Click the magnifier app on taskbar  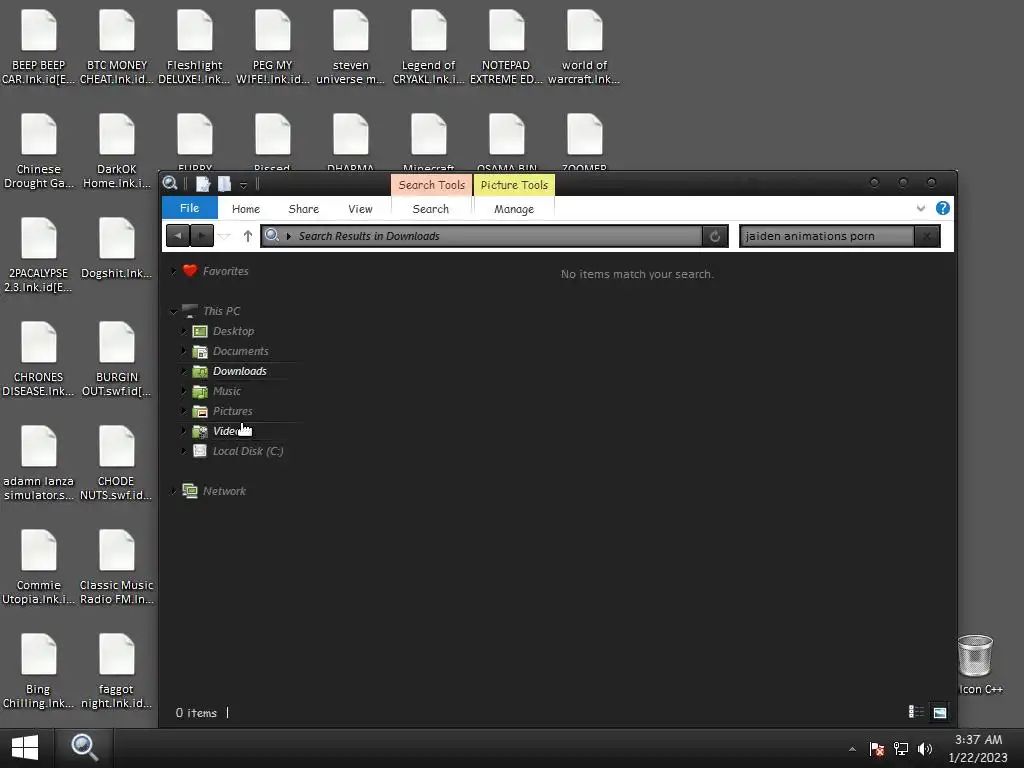tap(84, 748)
